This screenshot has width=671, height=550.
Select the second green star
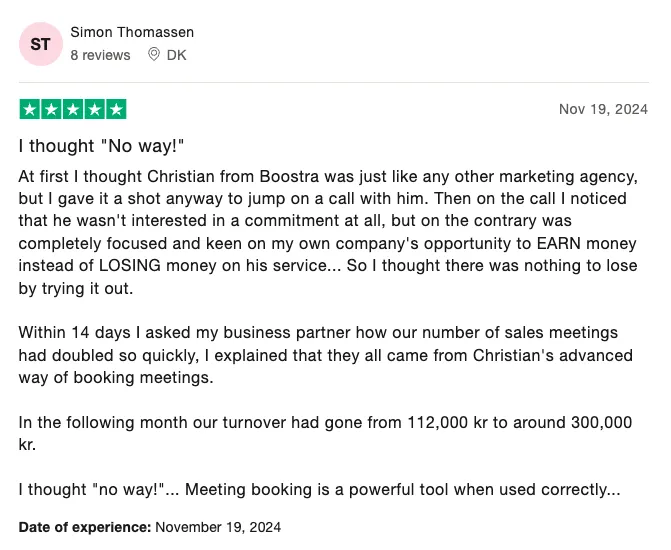51,109
